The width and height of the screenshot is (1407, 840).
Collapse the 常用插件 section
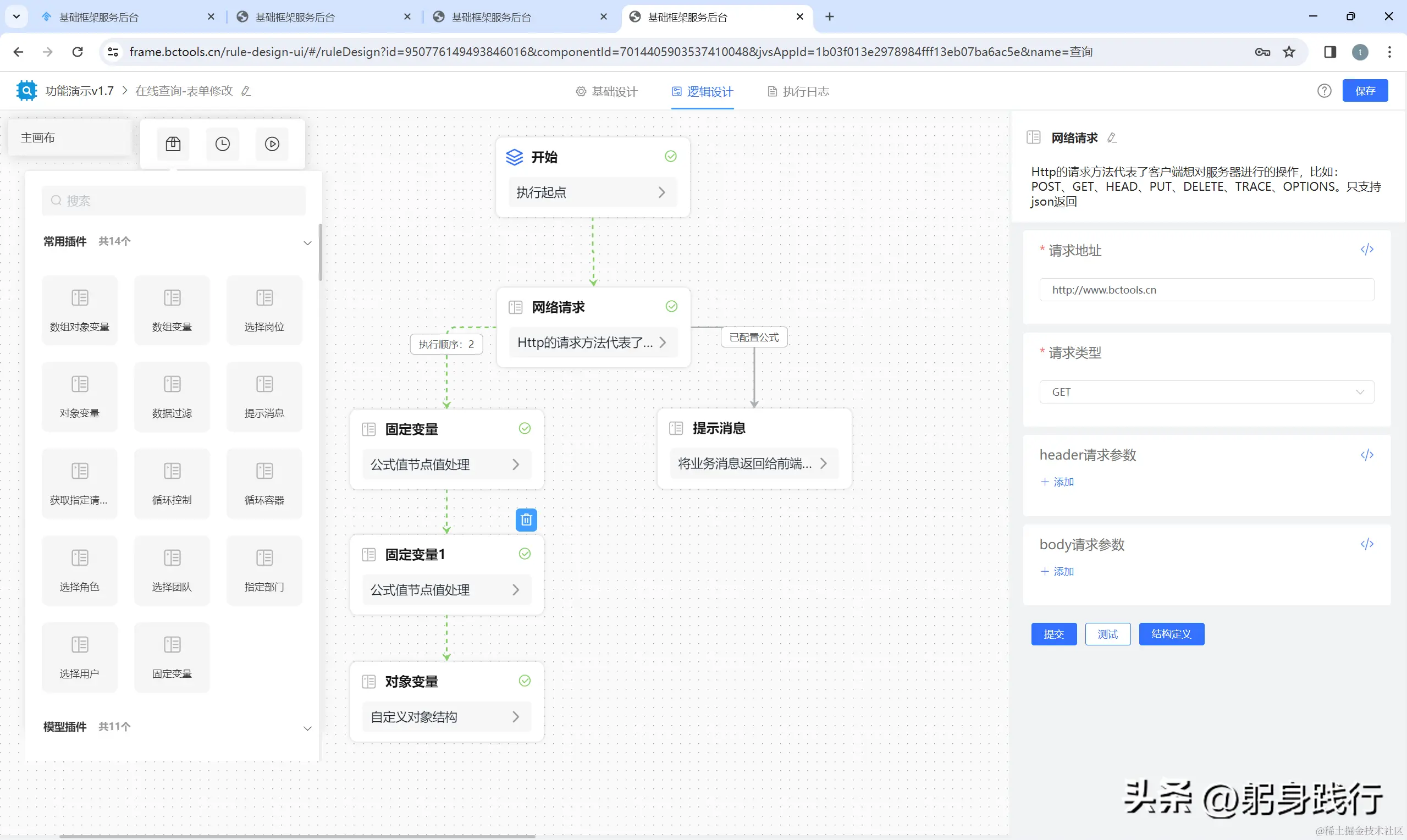[307, 243]
